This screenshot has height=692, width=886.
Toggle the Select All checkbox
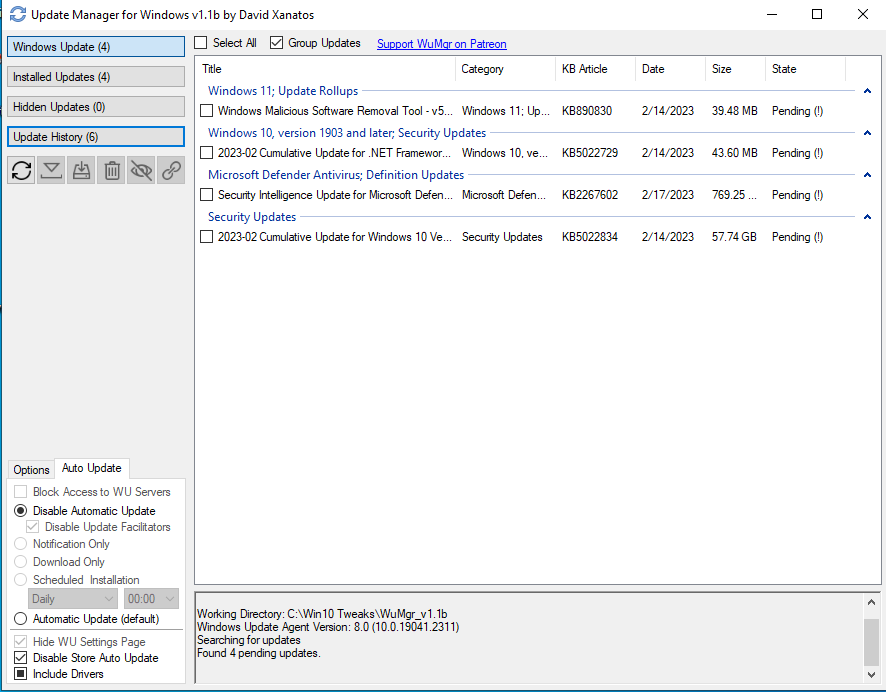pyautogui.click(x=201, y=43)
